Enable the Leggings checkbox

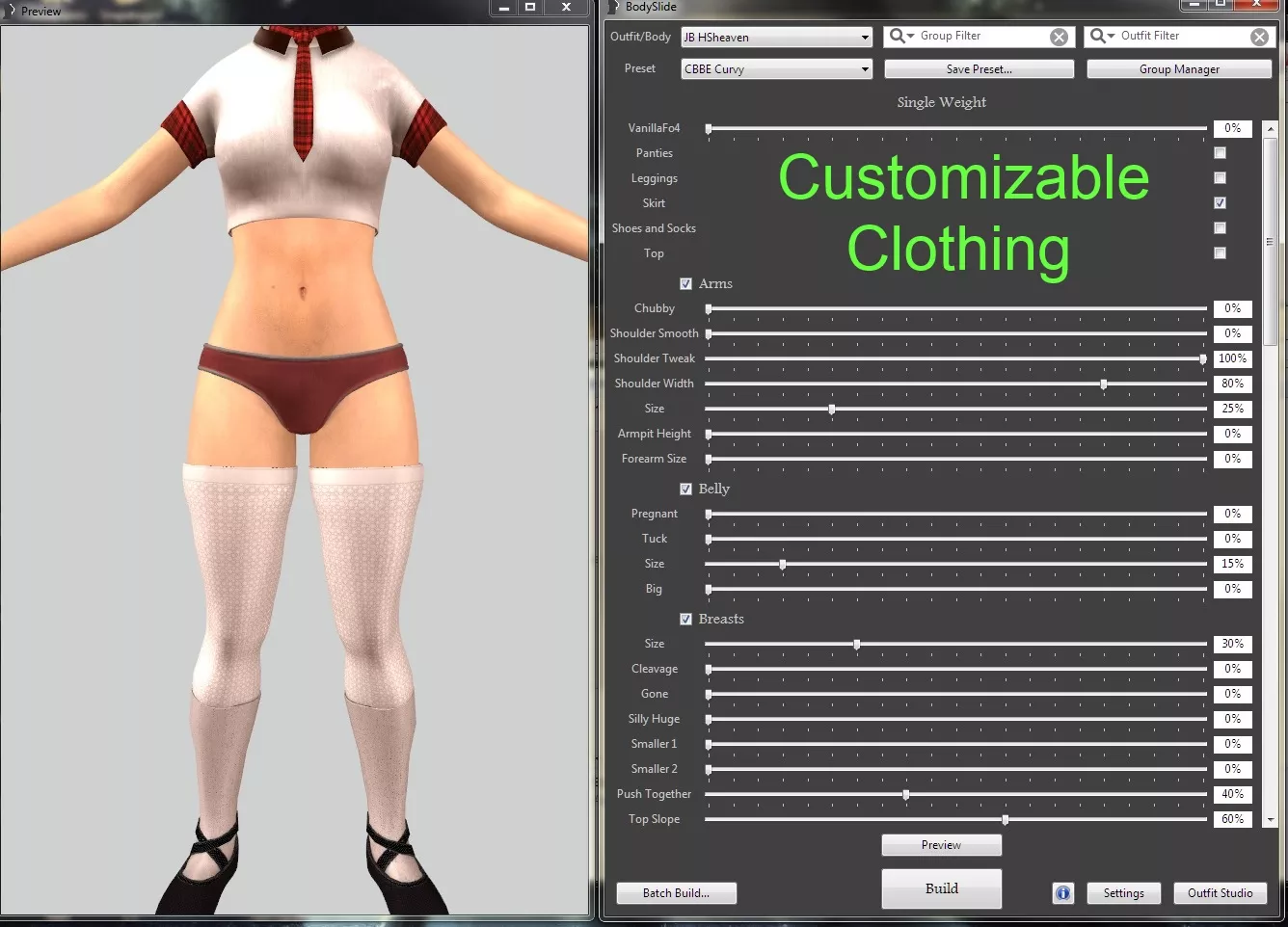click(x=1220, y=178)
